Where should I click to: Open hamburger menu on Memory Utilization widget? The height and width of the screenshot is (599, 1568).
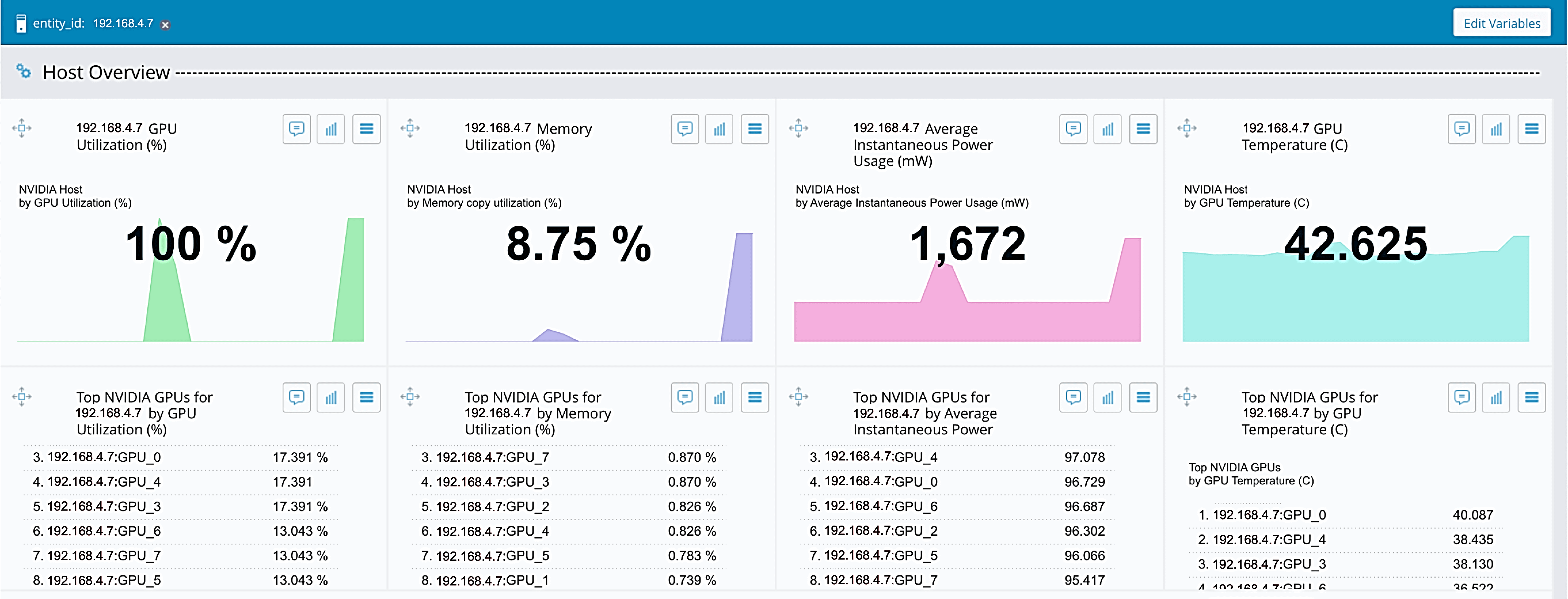[x=755, y=129]
